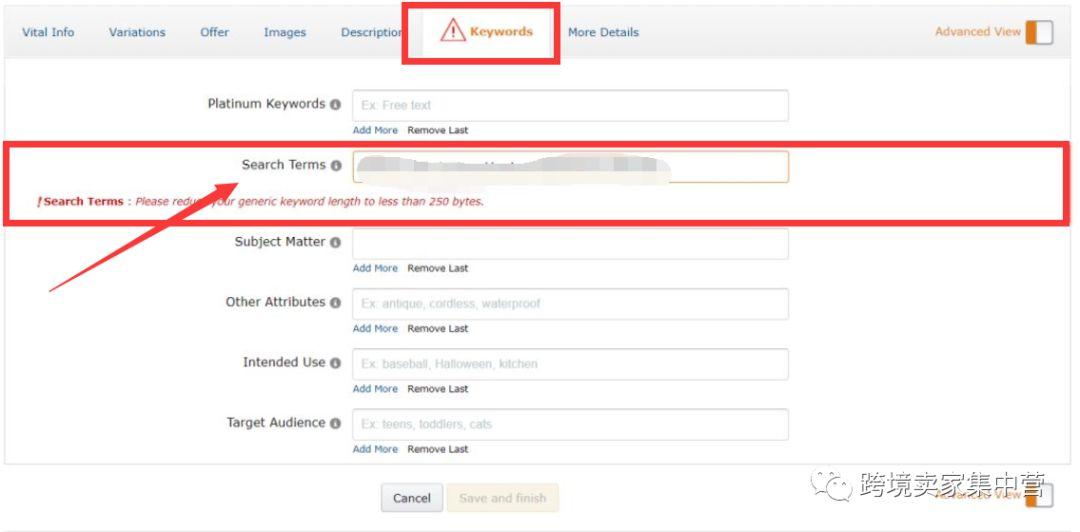Open the Vital Info tab
Screen dimensions: 1080x532
point(48,32)
